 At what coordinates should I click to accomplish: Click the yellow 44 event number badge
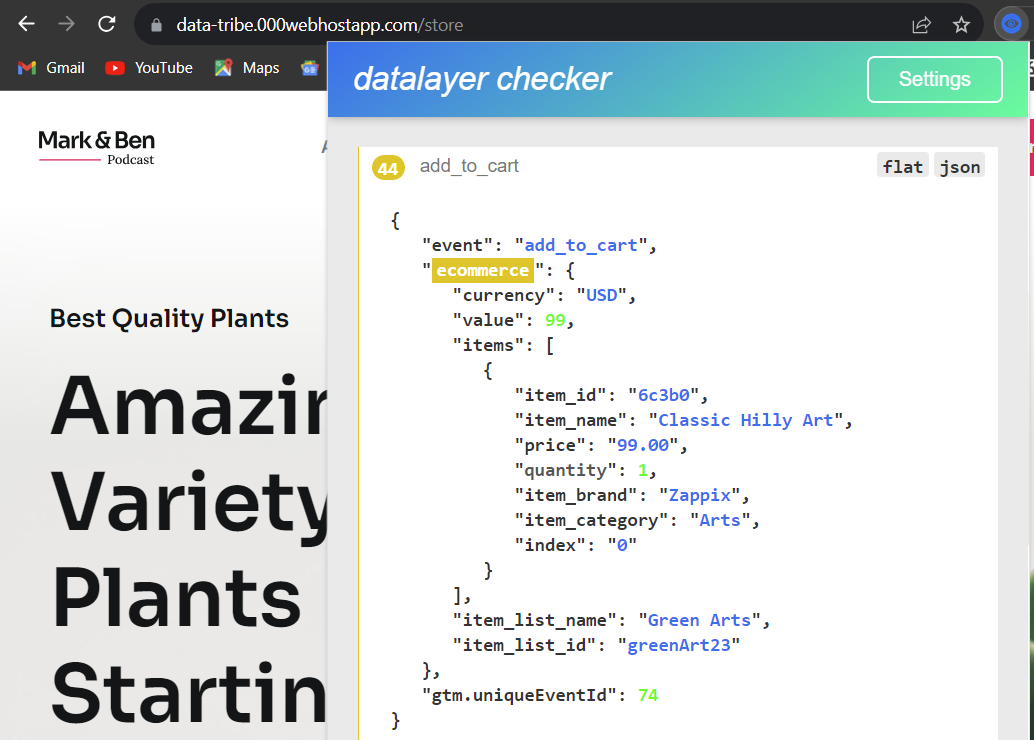click(388, 168)
